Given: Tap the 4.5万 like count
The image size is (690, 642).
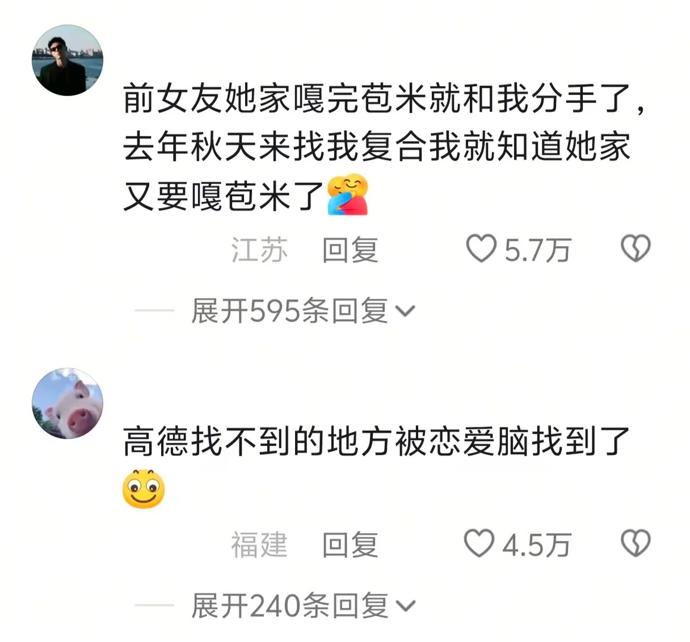Looking at the screenshot, I should click(536, 545).
